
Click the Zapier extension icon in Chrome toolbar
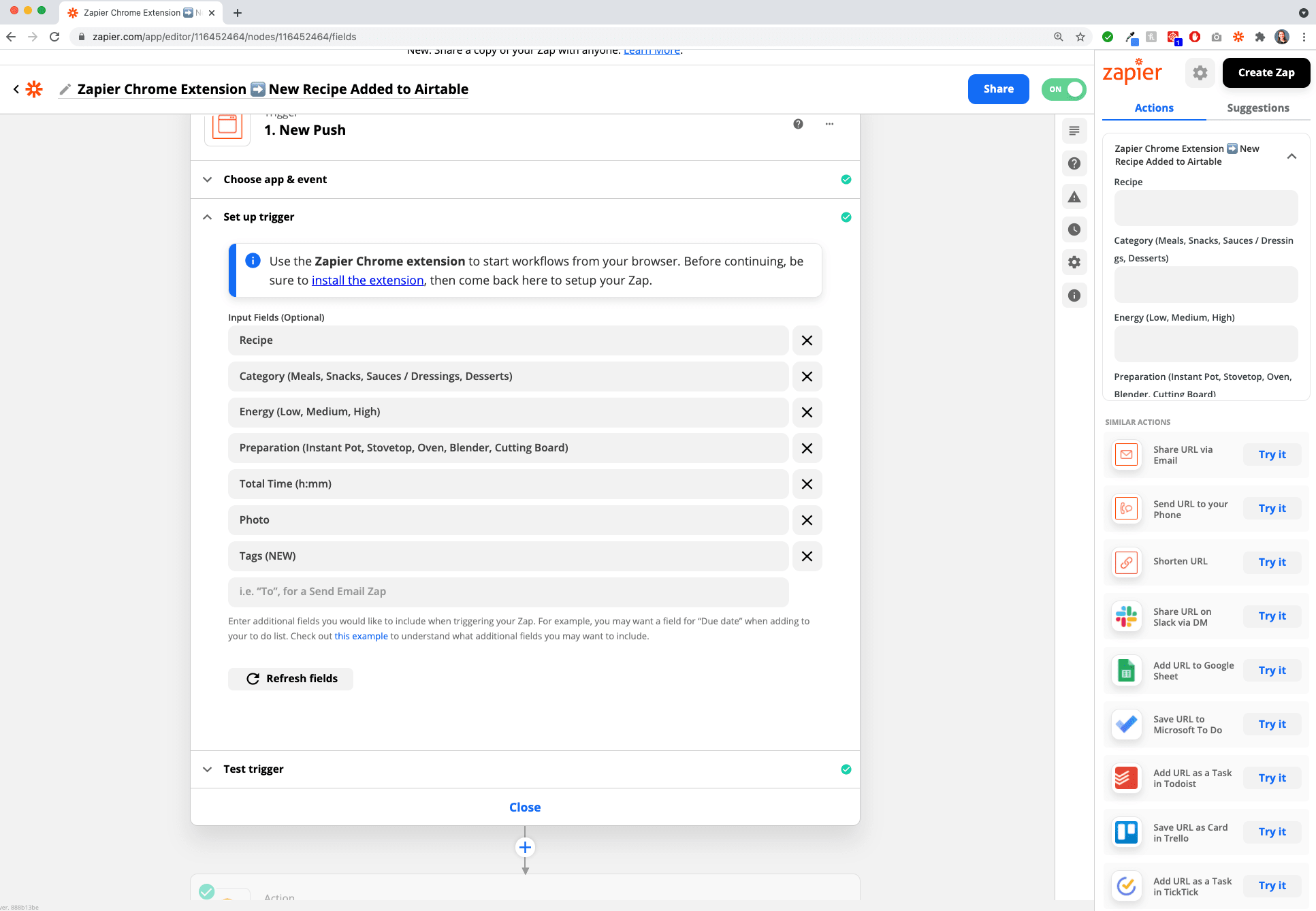pyautogui.click(x=1238, y=37)
